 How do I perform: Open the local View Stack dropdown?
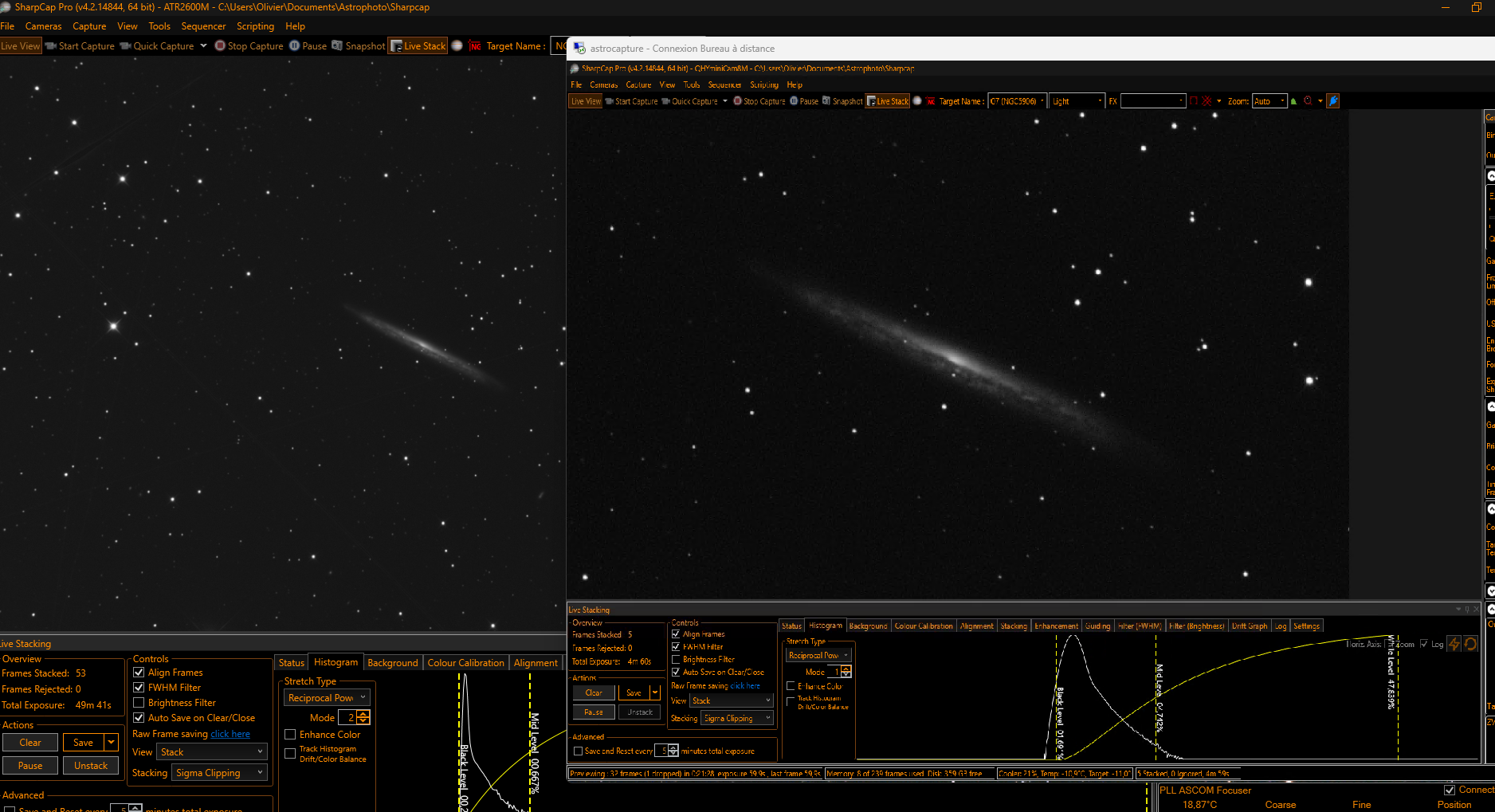pyautogui.click(x=211, y=752)
